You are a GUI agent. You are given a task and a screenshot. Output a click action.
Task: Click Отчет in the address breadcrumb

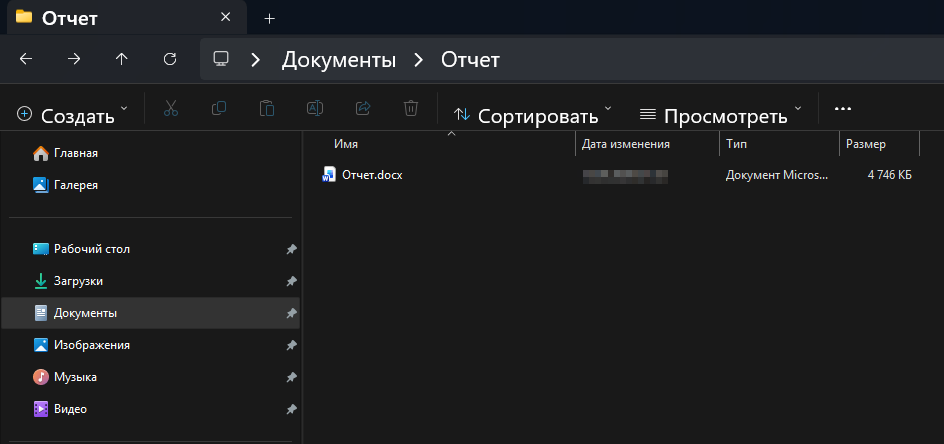470,60
